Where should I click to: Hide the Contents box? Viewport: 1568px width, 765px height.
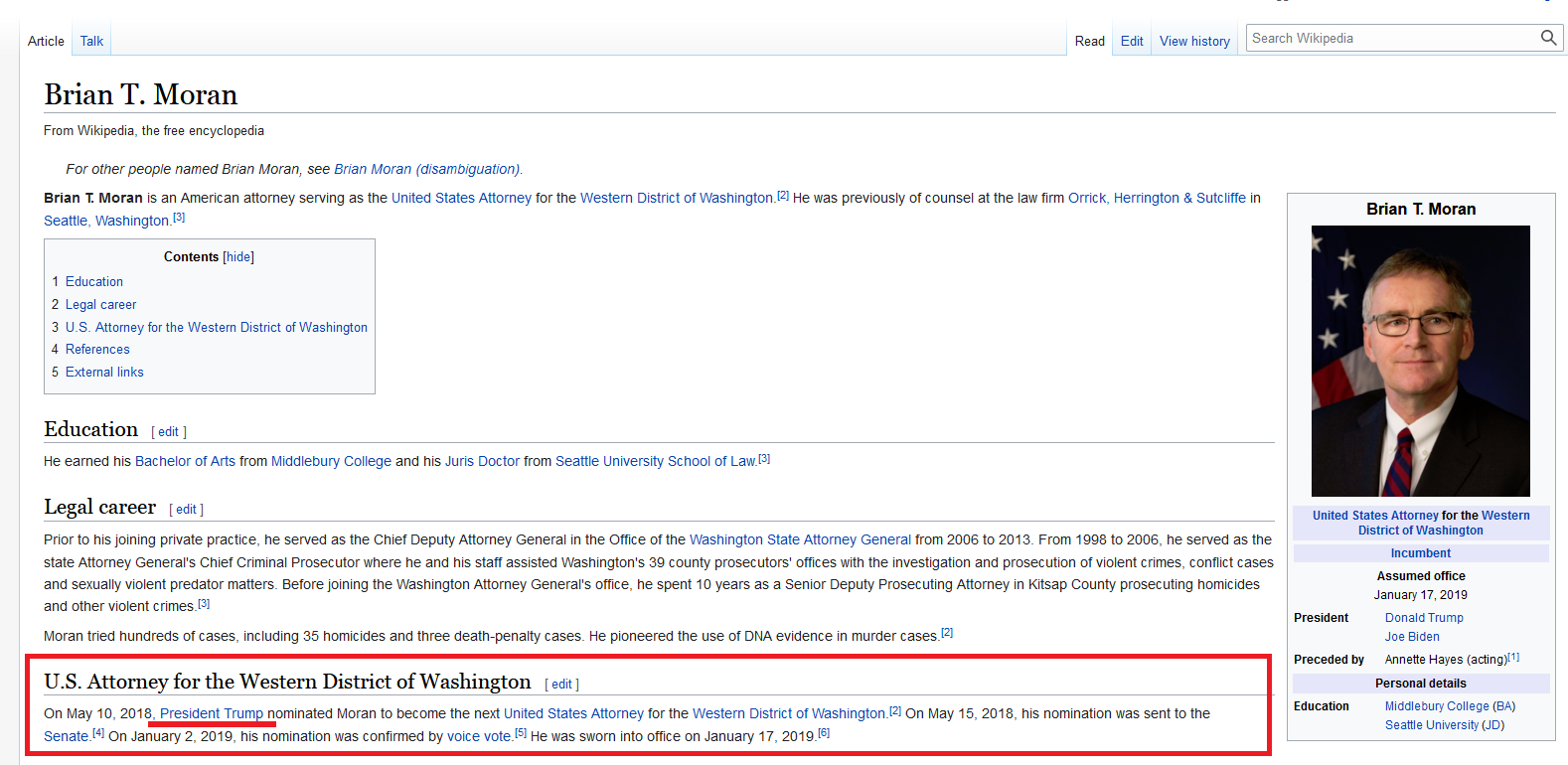tap(238, 256)
